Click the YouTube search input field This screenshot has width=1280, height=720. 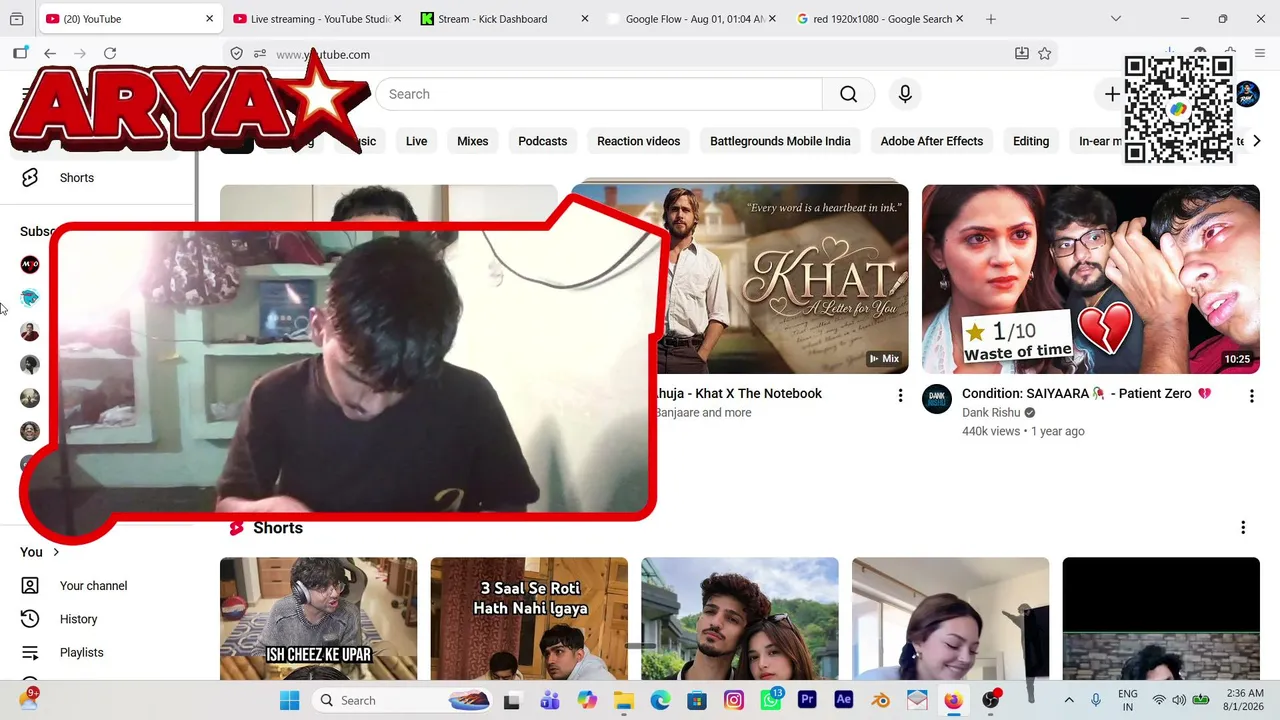point(599,94)
